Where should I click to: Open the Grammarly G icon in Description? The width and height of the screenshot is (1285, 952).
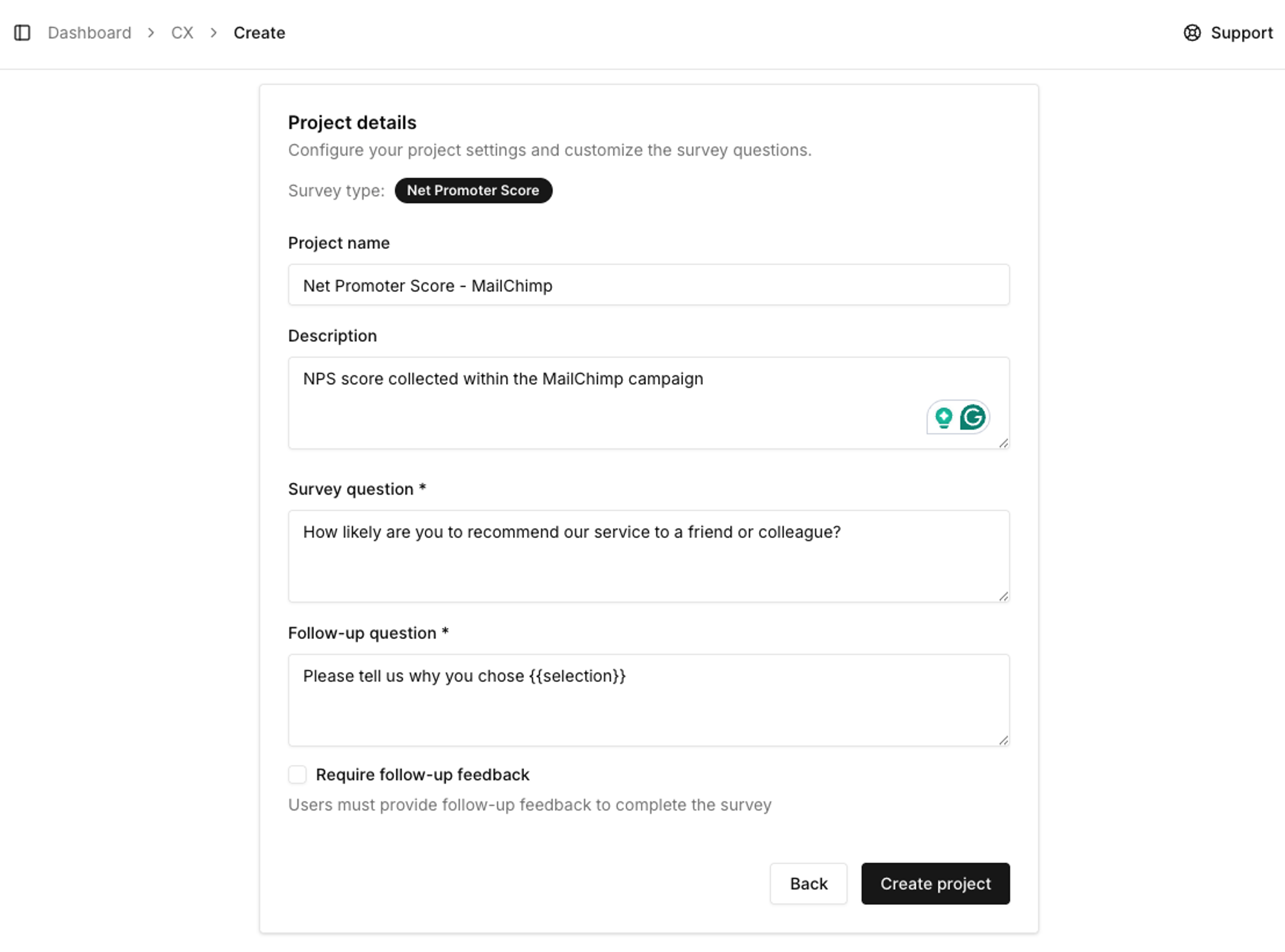(973, 417)
